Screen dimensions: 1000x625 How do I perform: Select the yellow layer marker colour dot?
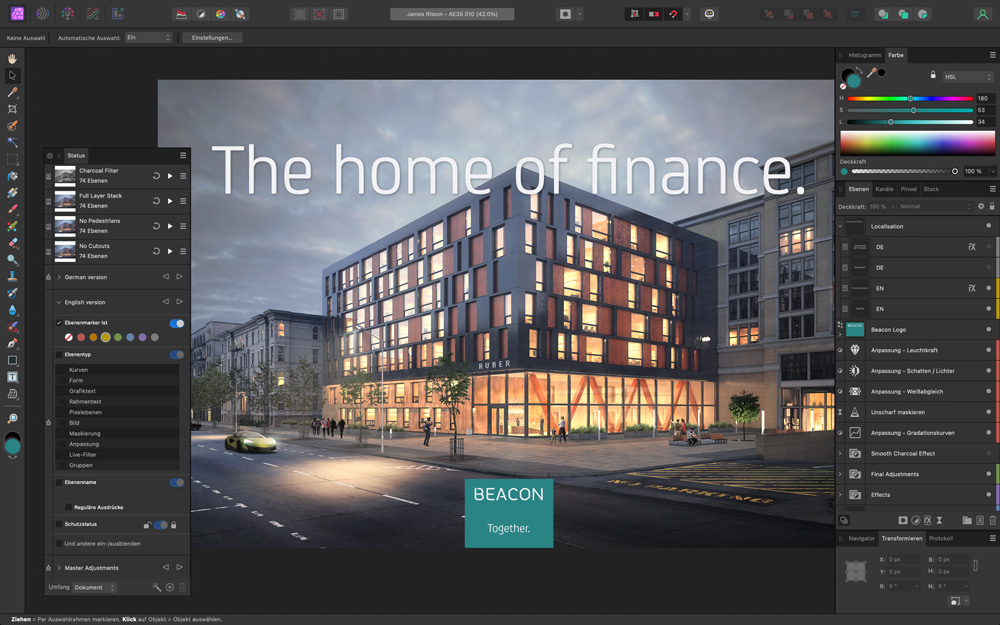tap(105, 337)
